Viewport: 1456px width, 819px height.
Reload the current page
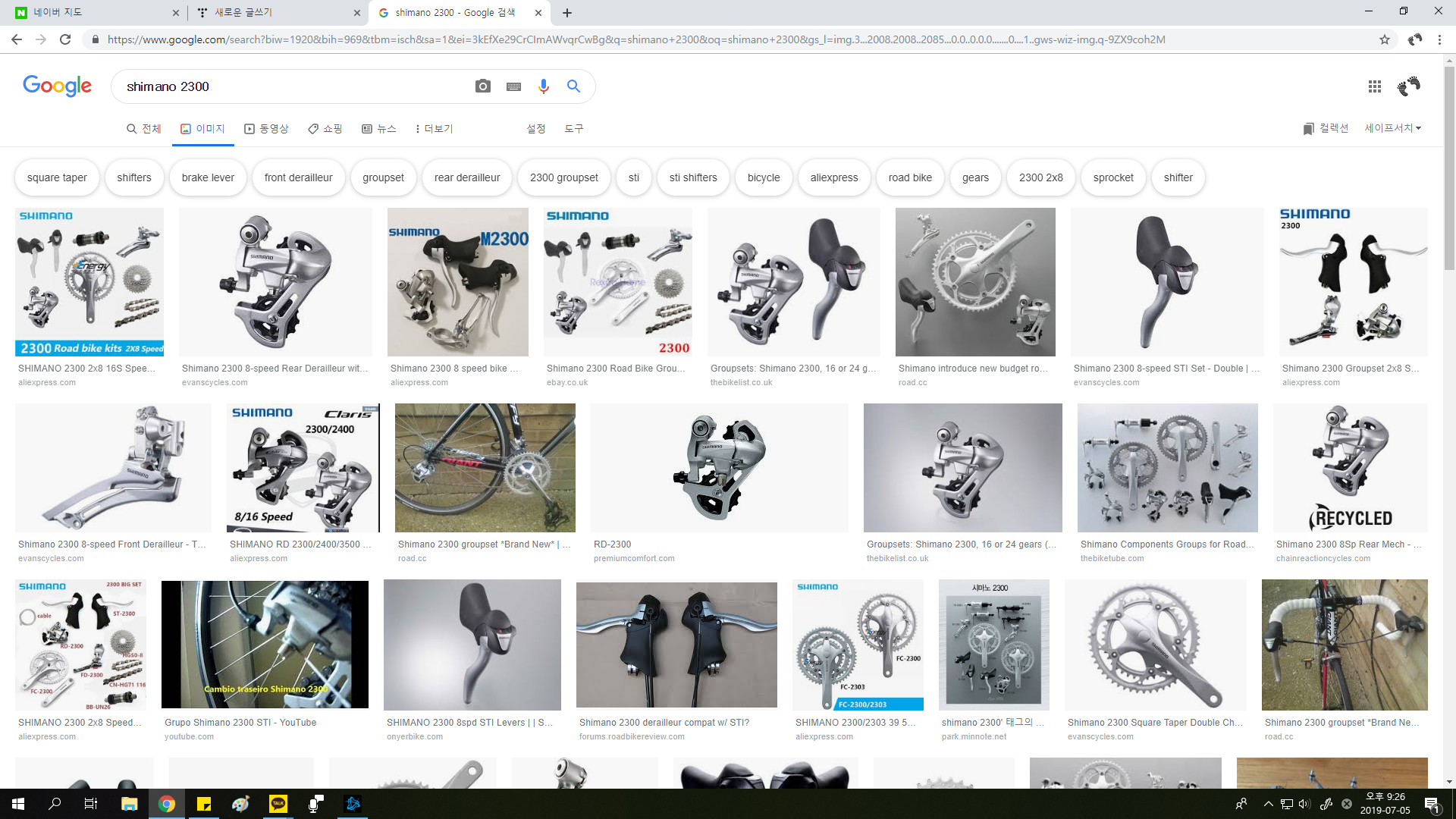(65, 39)
